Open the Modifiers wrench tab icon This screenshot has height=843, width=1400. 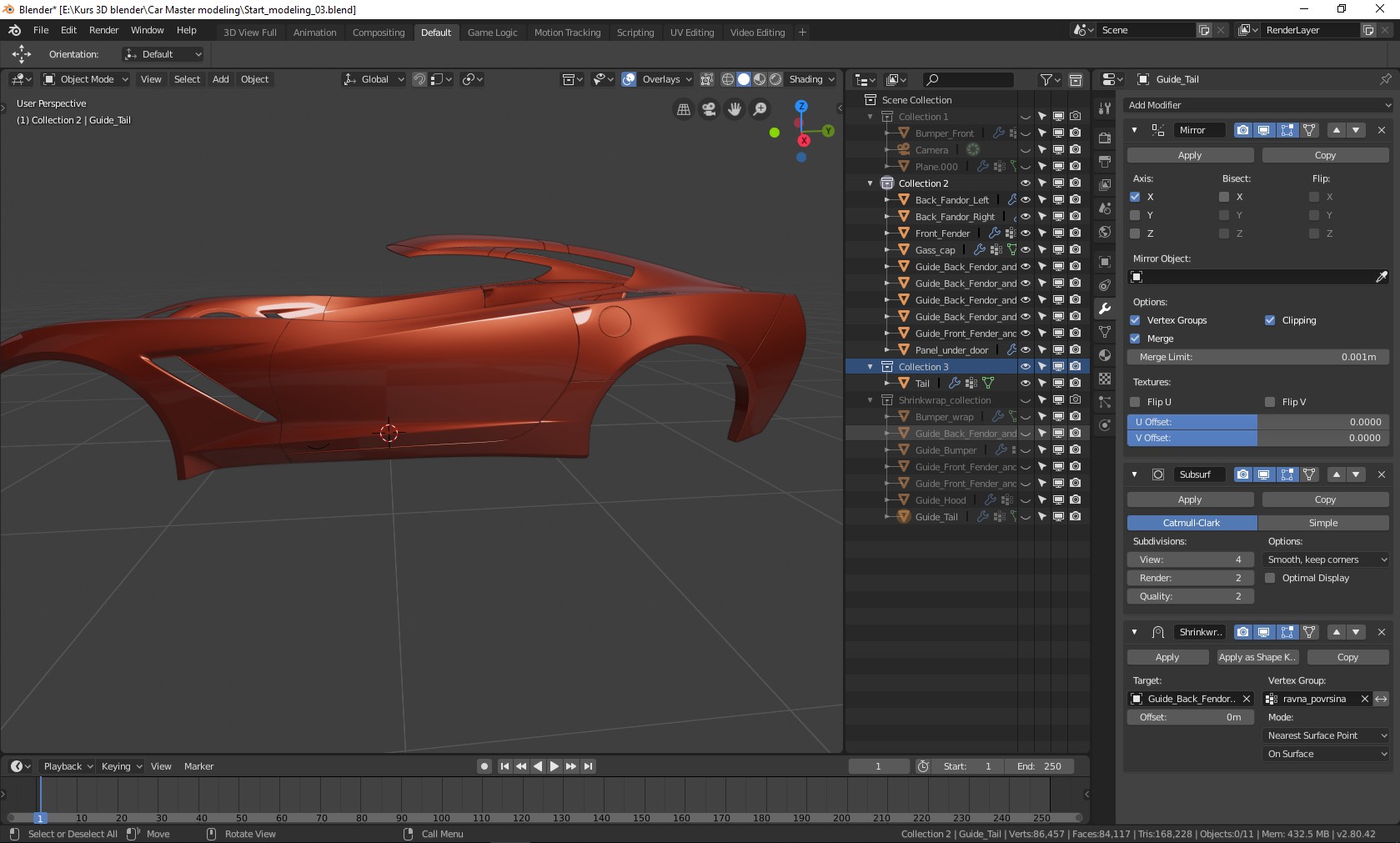point(1105,309)
